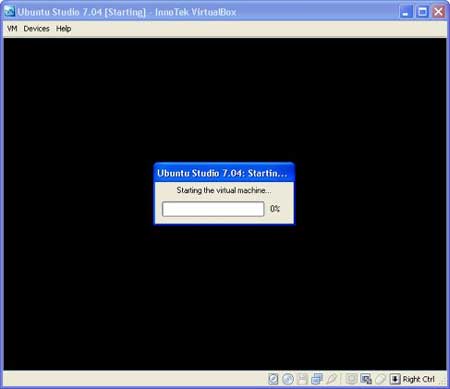Click the USB devices status icon

point(331,379)
